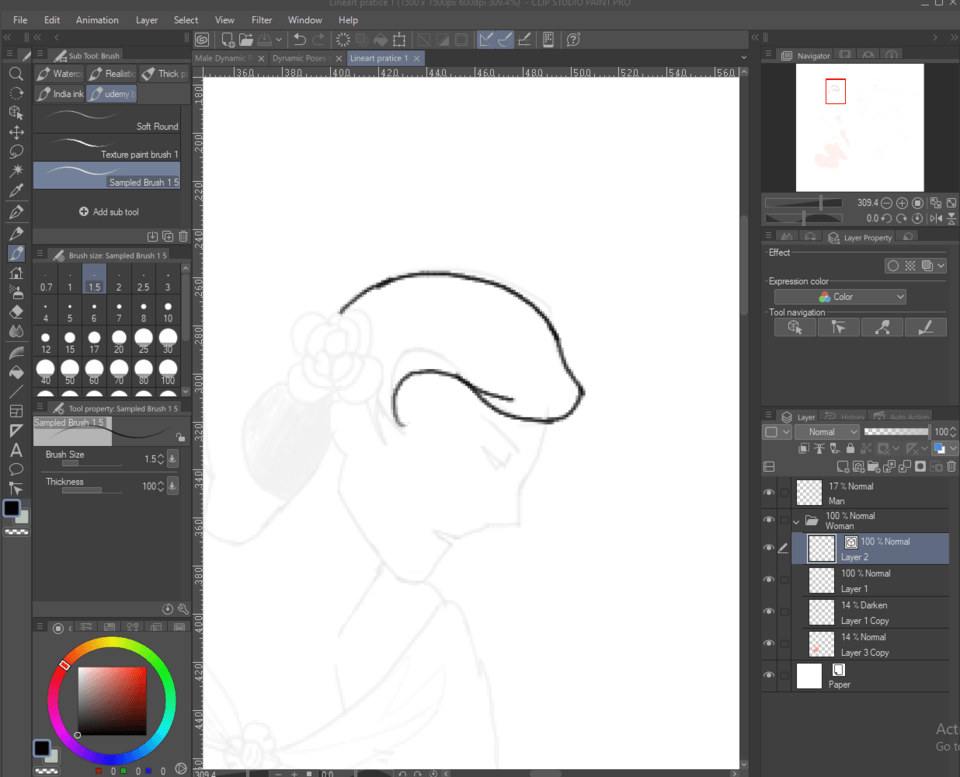Select the Eraser tool
Viewport: 960px width, 777px height.
pos(16,312)
